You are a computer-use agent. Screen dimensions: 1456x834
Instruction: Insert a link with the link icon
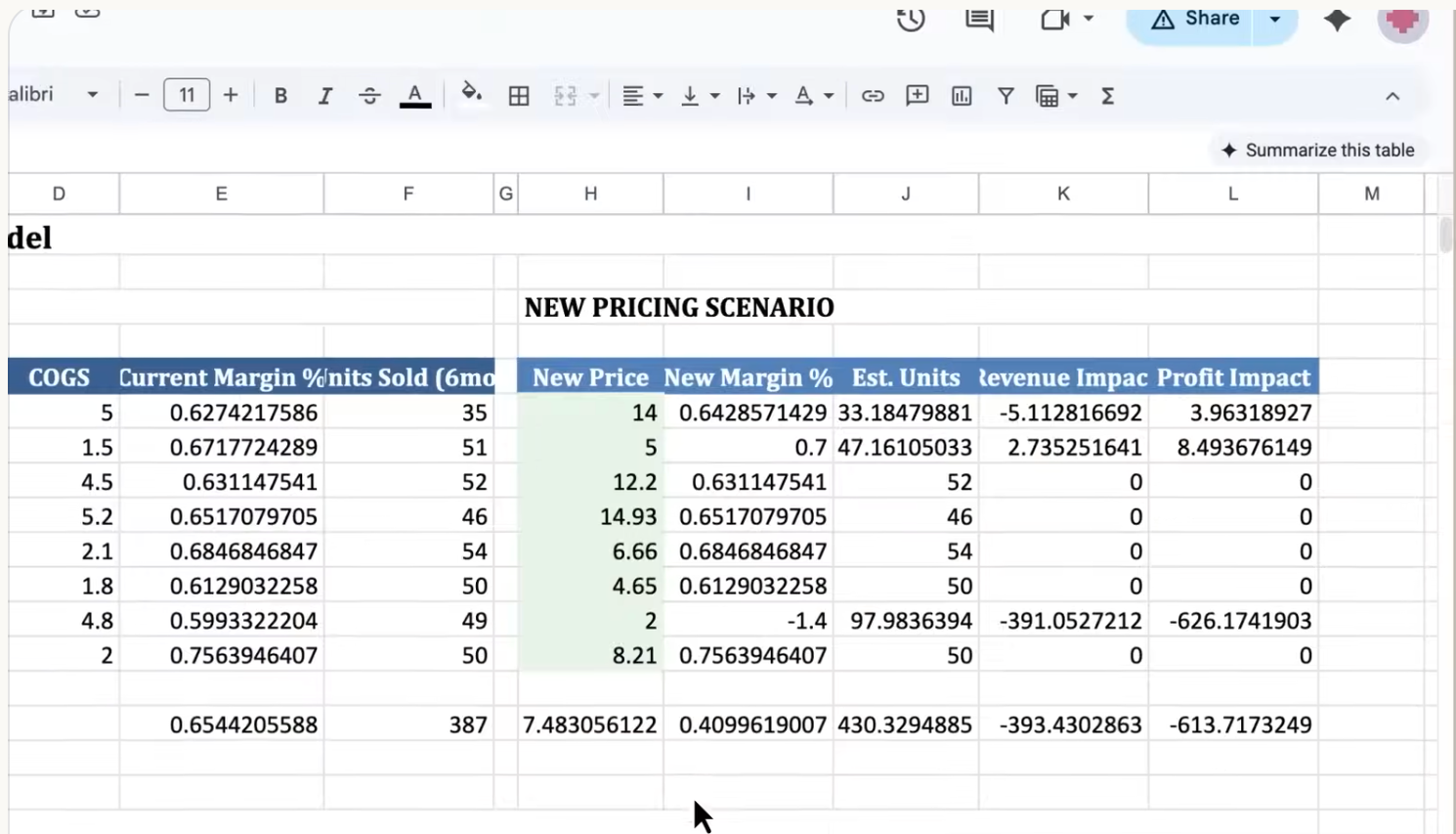tap(873, 96)
